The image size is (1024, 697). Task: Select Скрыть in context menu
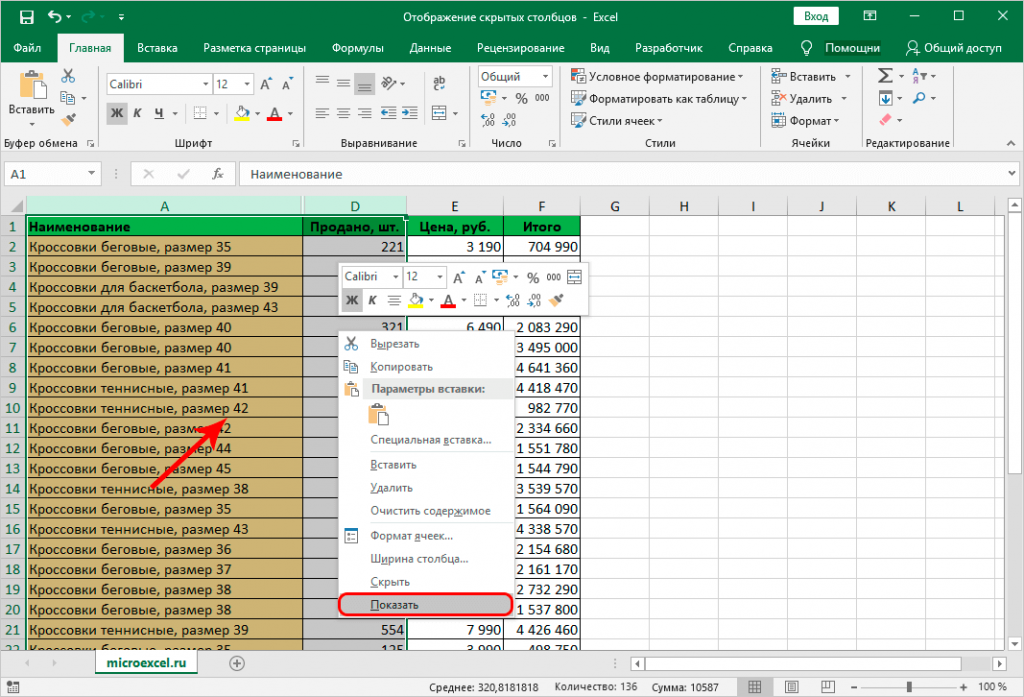(x=425, y=581)
